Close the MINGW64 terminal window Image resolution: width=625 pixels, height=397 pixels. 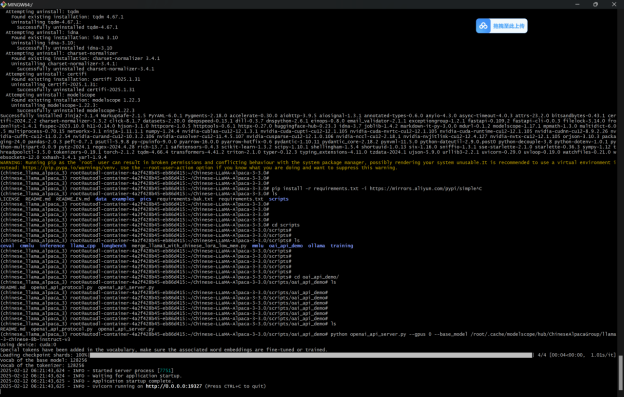pyautogui.click(x=614, y=4)
